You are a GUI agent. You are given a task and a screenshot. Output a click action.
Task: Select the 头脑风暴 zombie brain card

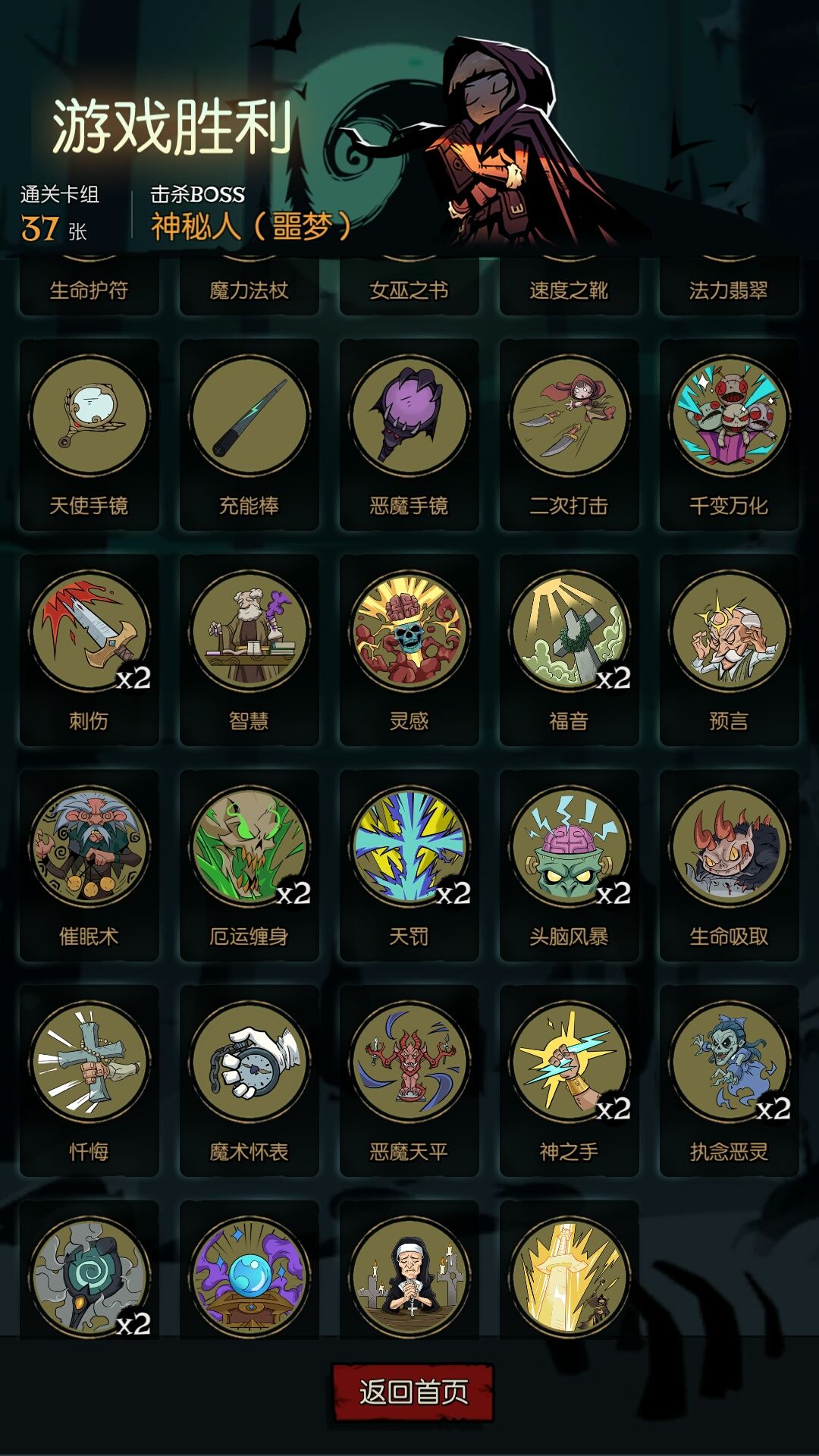pos(570,865)
